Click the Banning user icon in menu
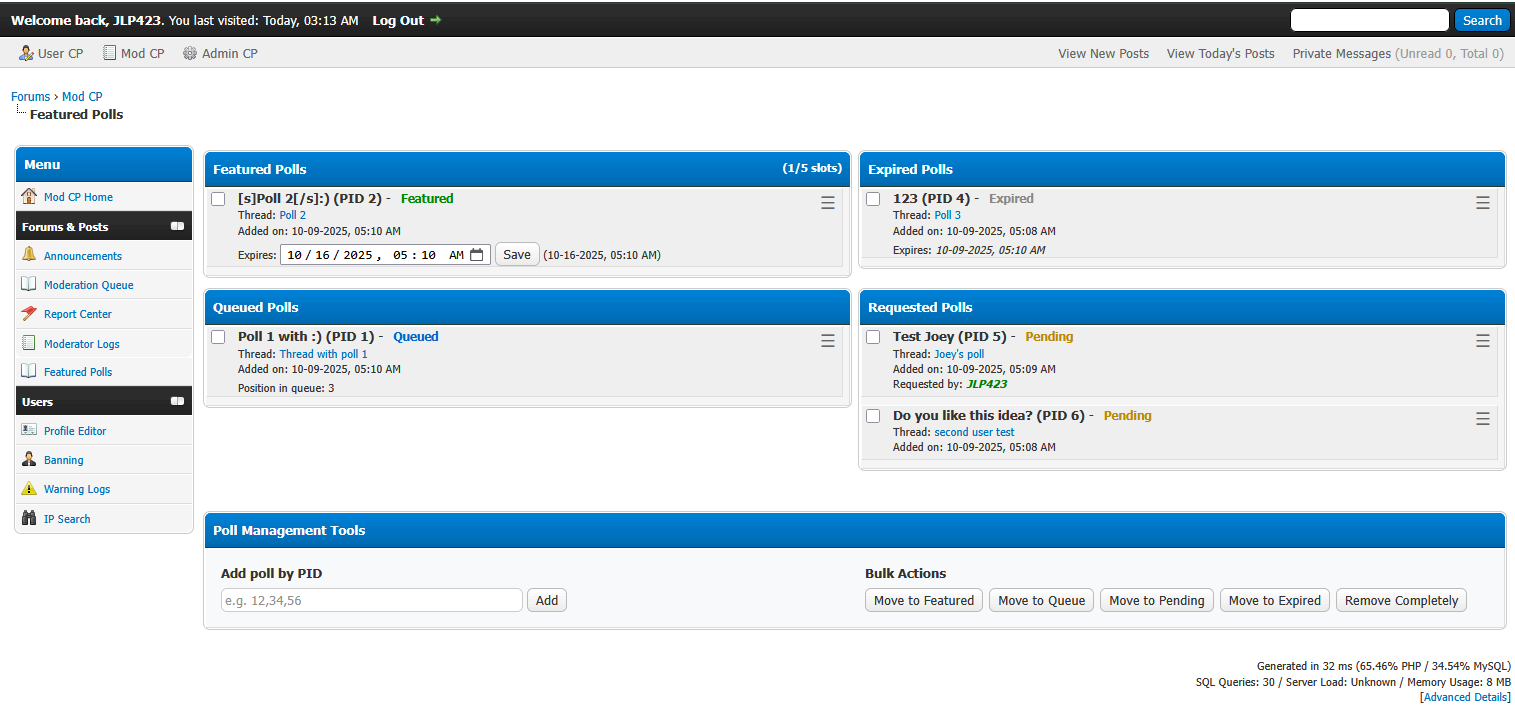Screen dimensions: 1515x724 29,460
